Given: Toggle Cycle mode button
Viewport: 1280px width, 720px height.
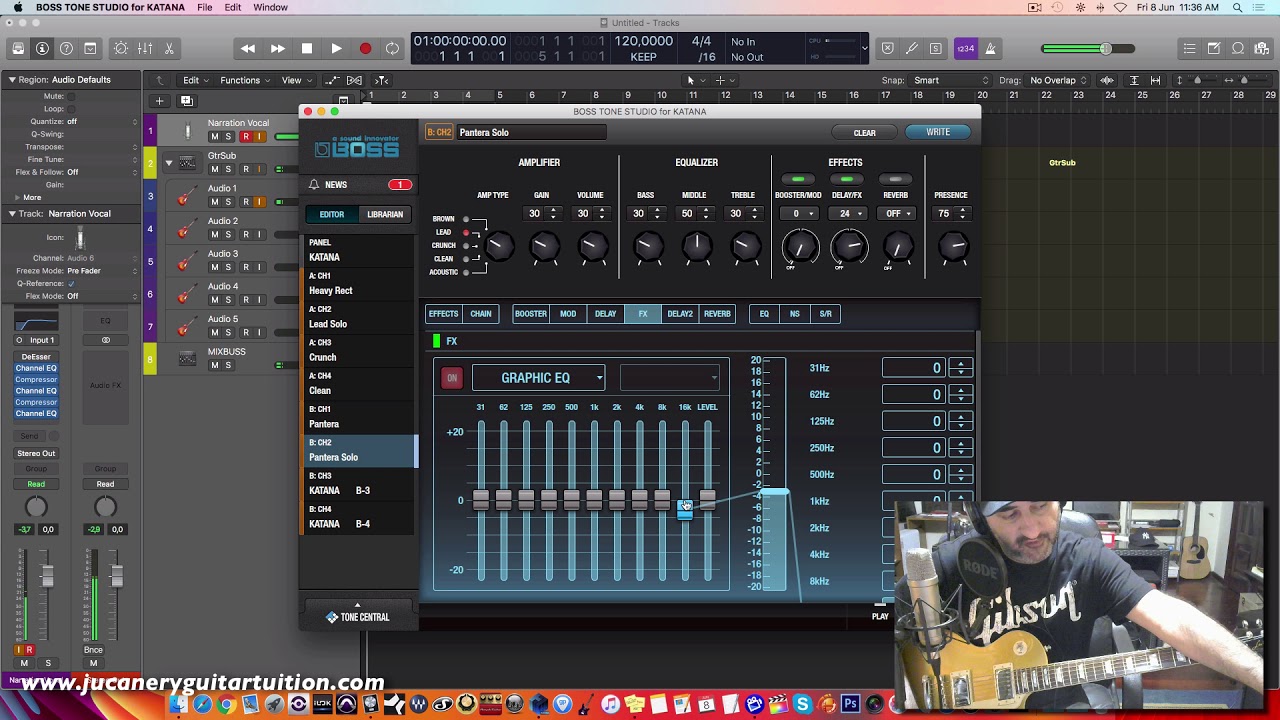Looking at the screenshot, I should [x=393, y=48].
